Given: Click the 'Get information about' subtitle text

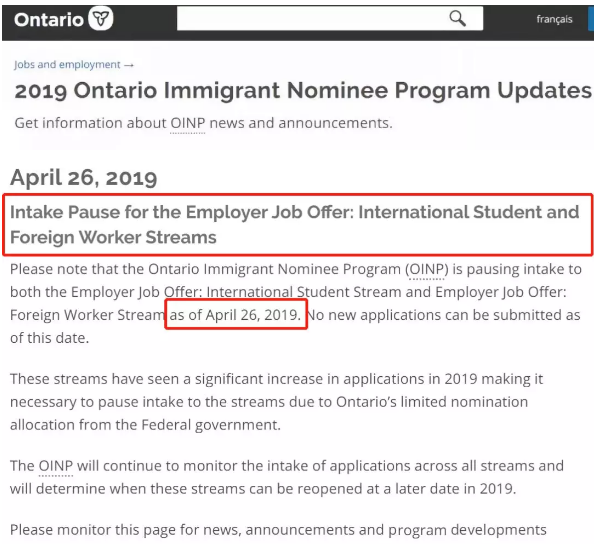Looking at the screenshot, I should pos(203,123).
